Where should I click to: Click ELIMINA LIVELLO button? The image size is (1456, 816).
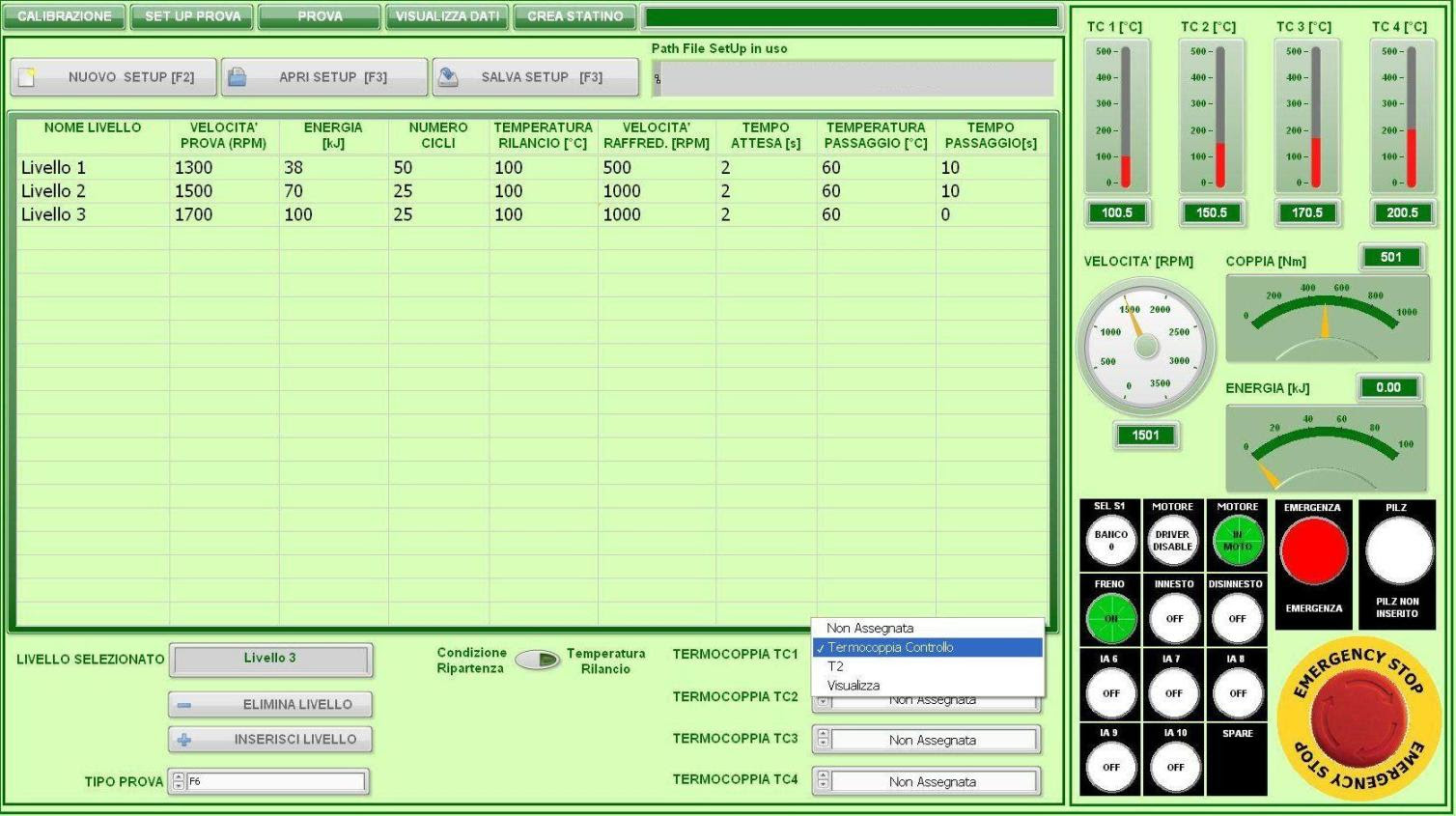(x=270, y=705)
